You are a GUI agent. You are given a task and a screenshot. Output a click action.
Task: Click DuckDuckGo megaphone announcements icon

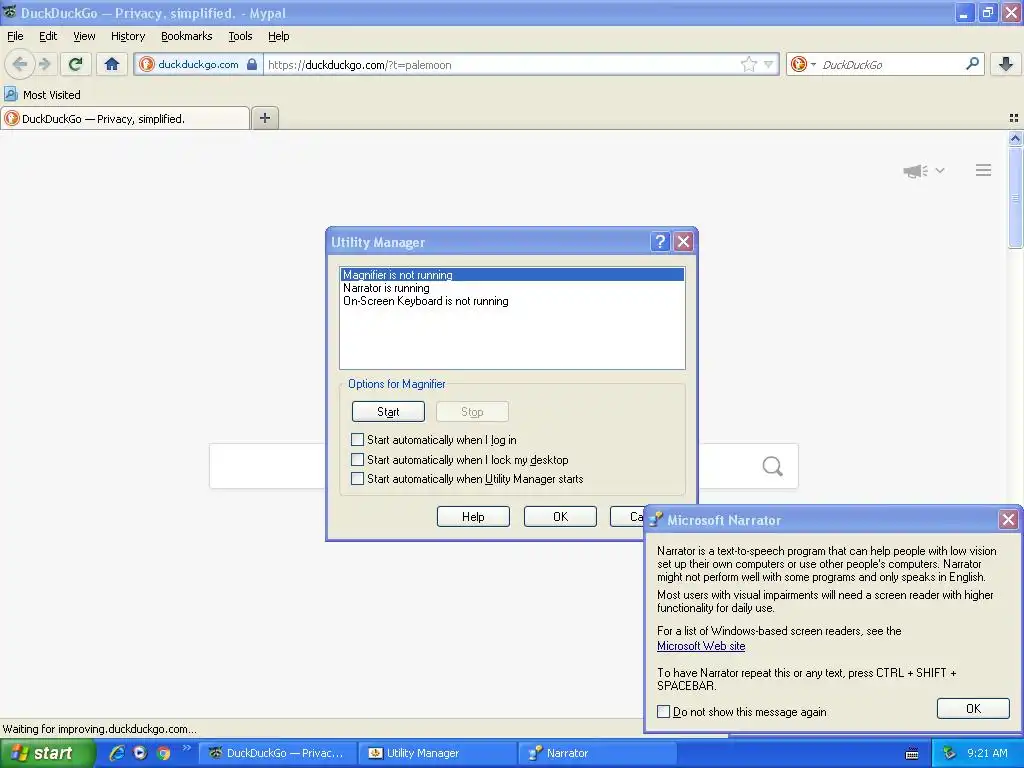point(916,171)
